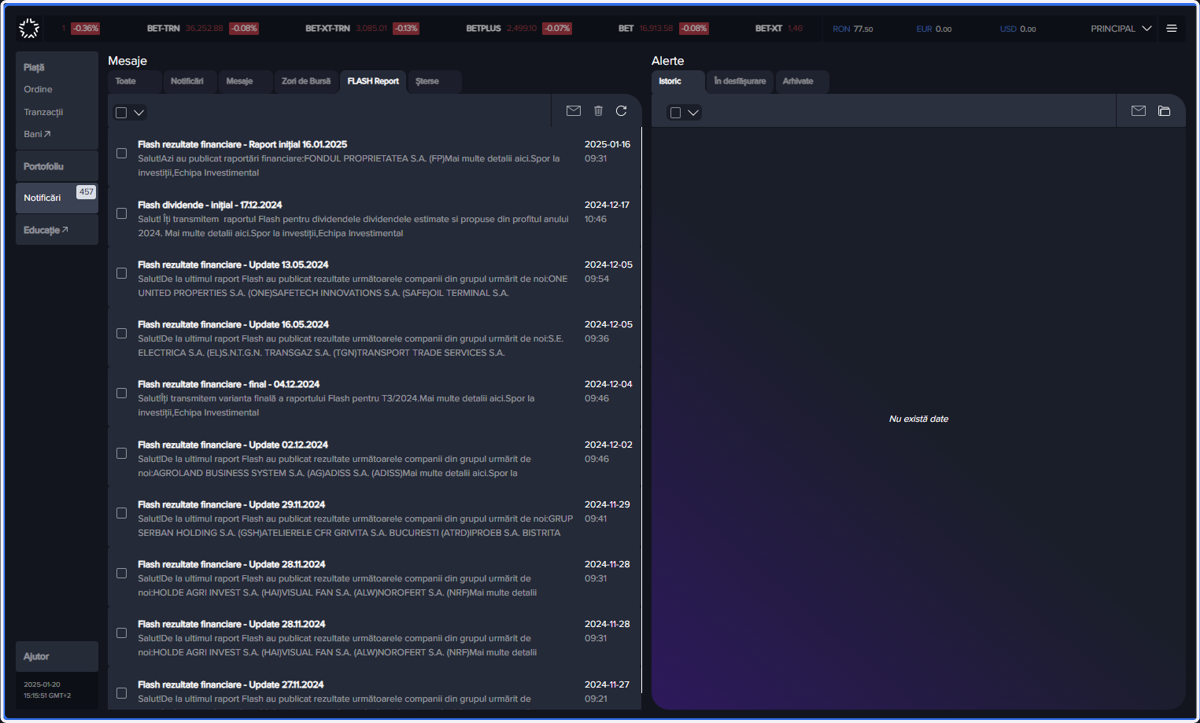Click the -0.36% change badge
Viewport: 1200px width, 723px height.
(85, 29)
